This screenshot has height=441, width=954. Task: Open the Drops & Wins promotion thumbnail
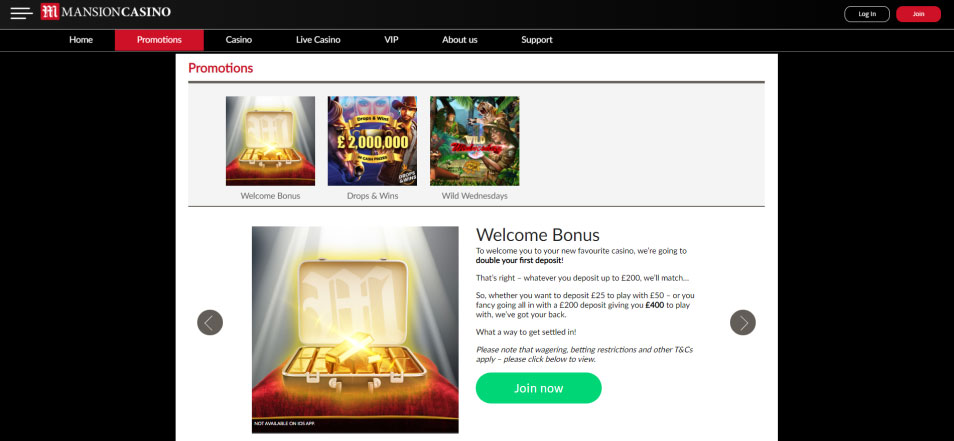coord(372,141)
